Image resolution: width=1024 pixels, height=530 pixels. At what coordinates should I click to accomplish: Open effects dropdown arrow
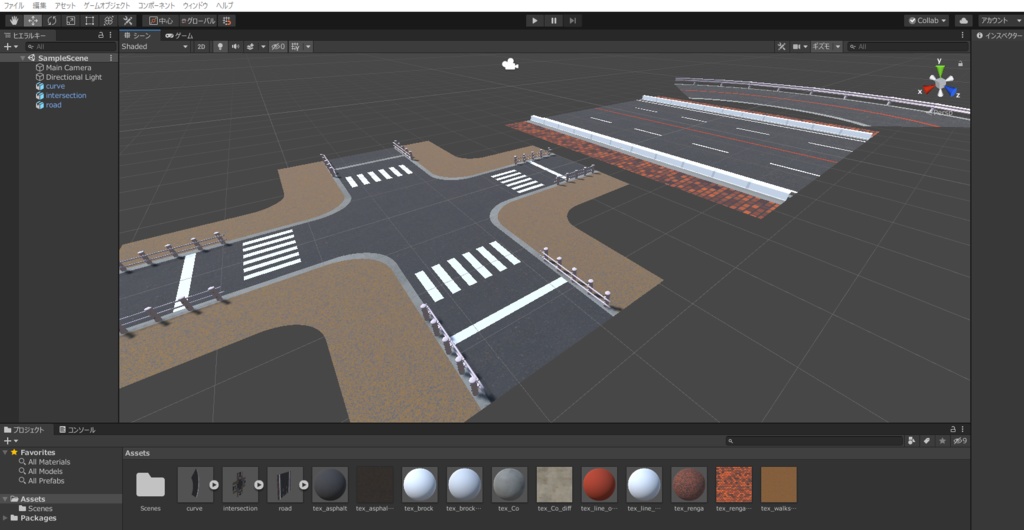(x=263, y=47)
